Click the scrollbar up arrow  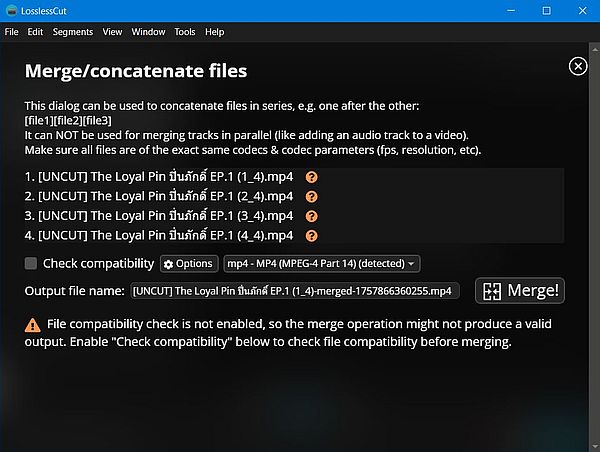click(595, 49)
